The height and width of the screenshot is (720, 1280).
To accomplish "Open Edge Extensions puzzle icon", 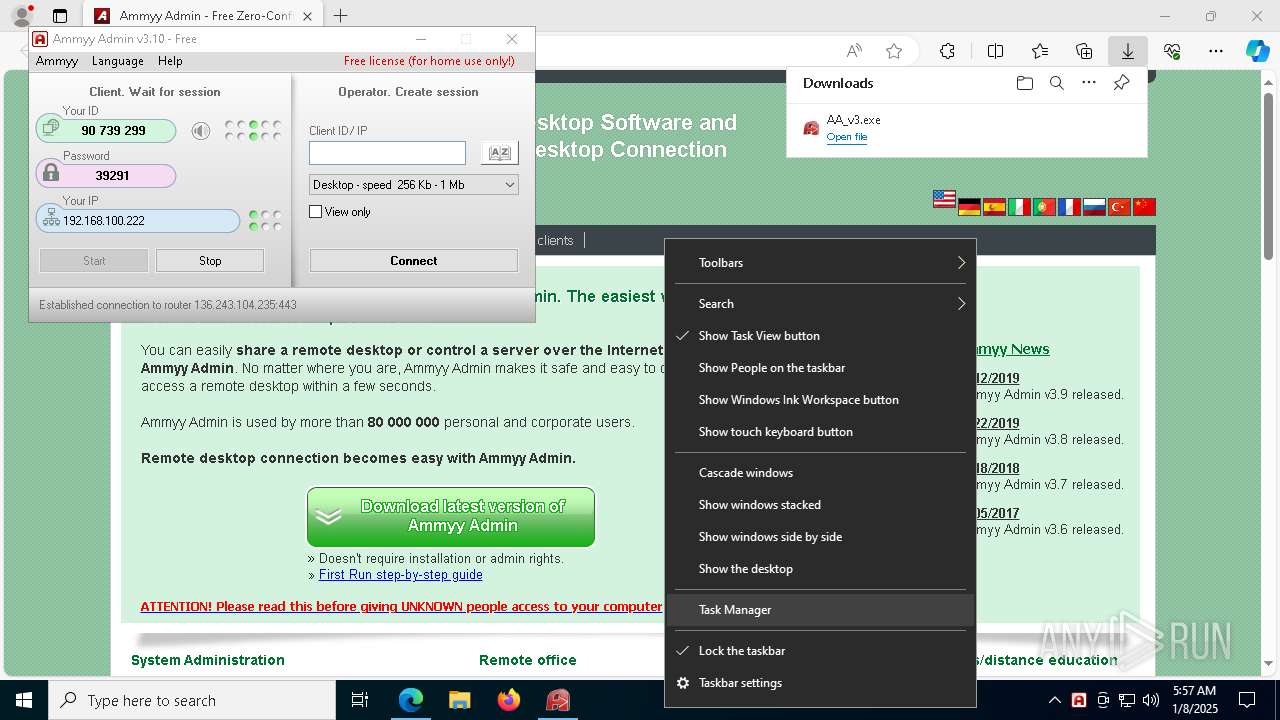I will 947,51.
